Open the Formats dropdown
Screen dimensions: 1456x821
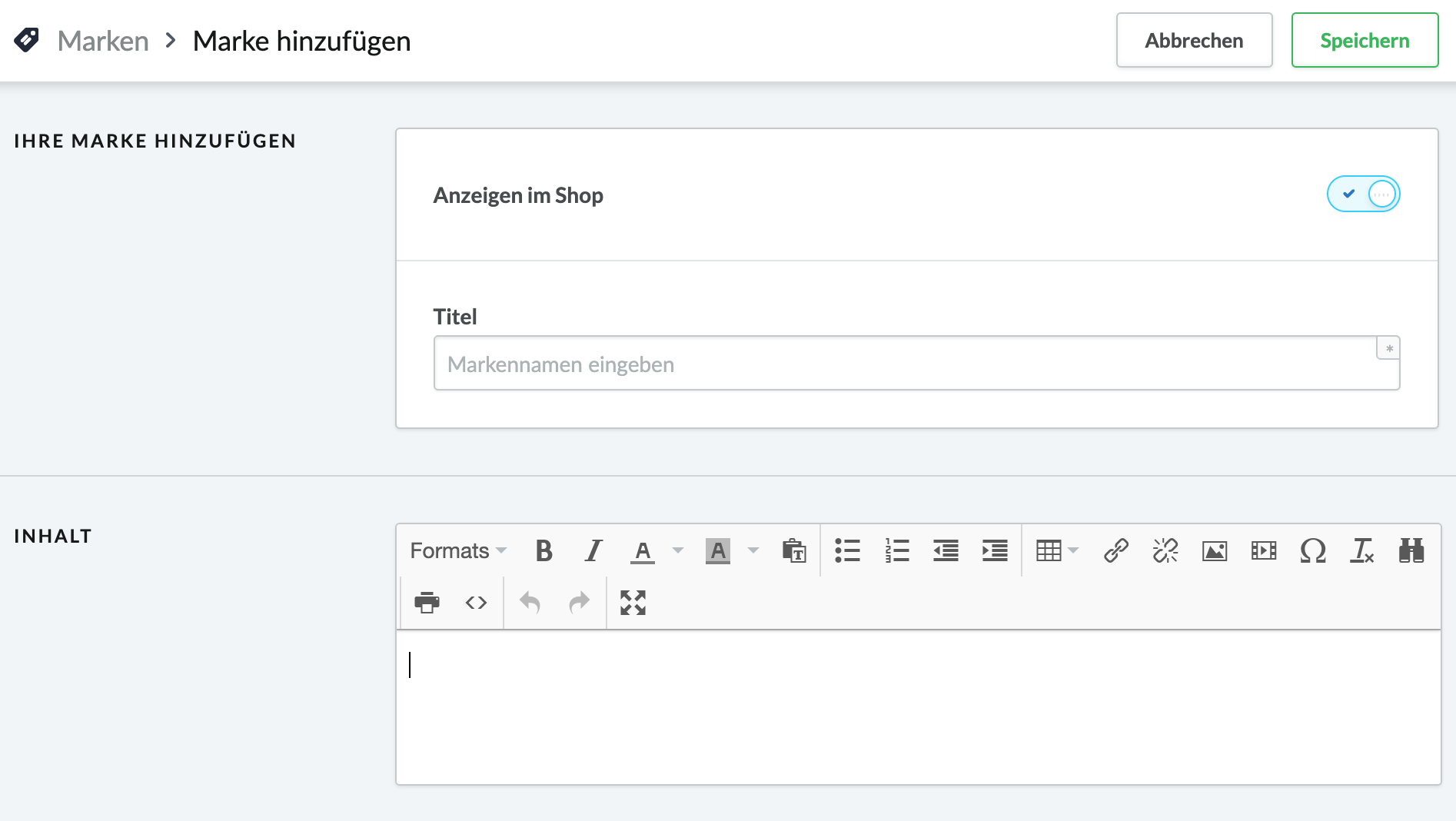pos(458,550)
